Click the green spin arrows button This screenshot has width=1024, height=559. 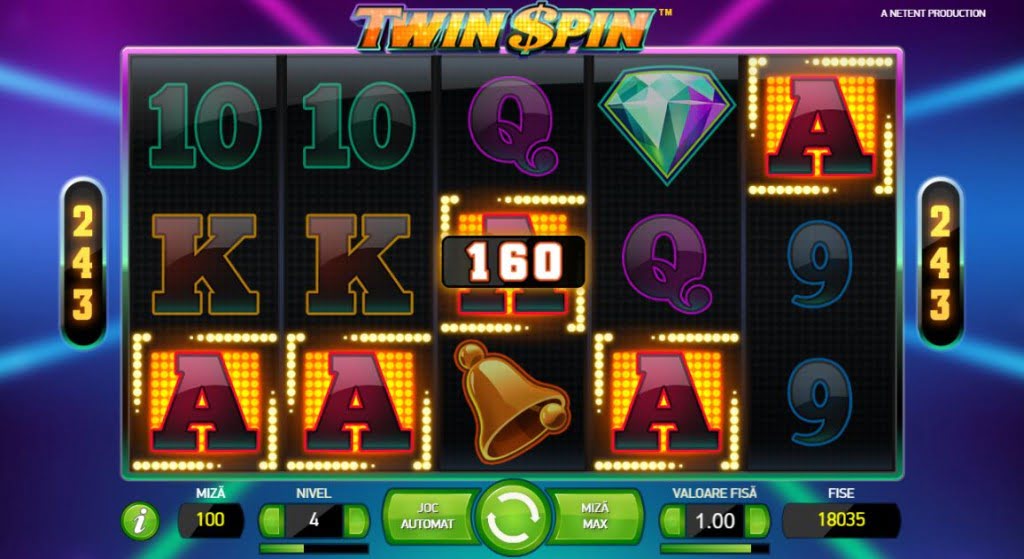(513, 519)
